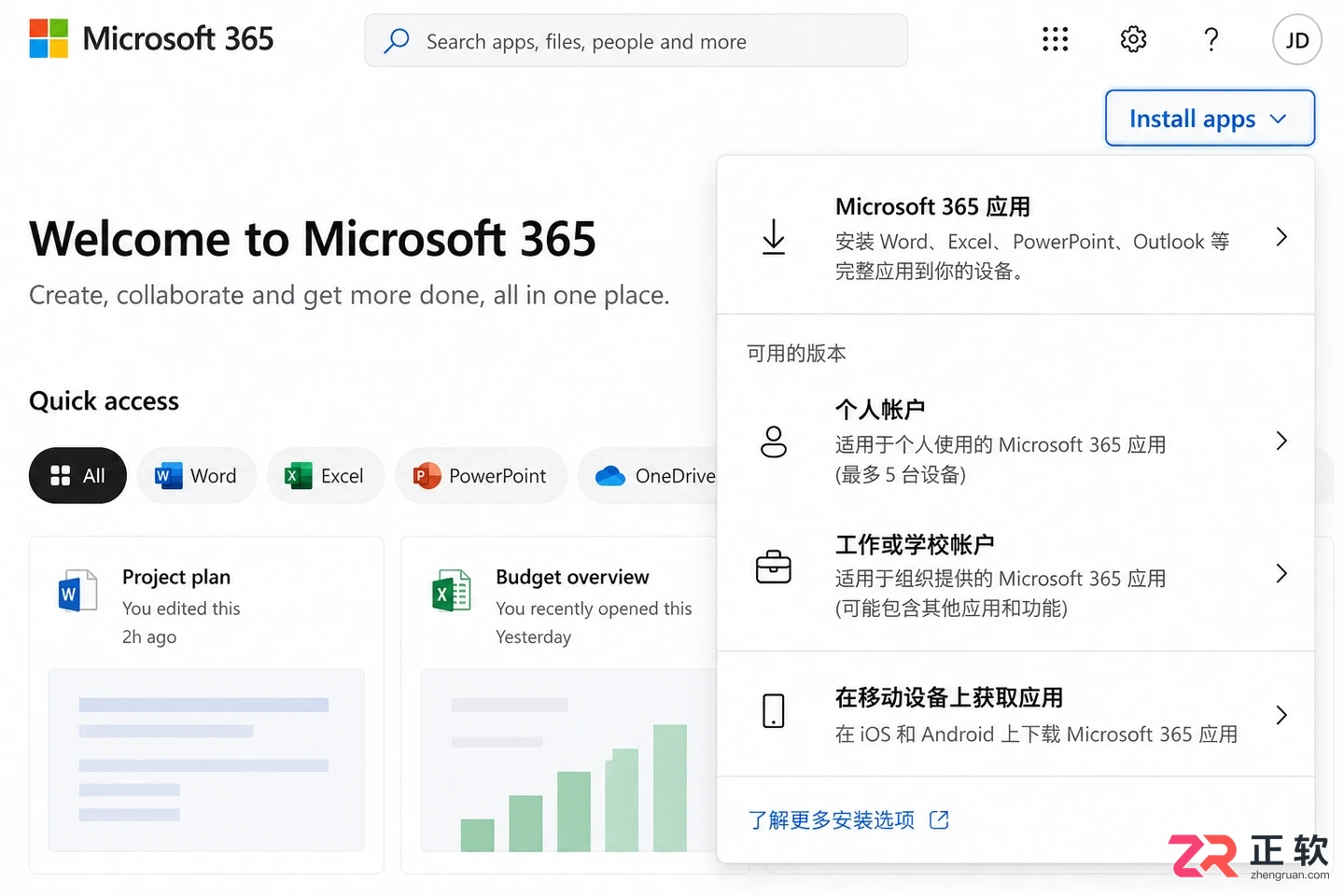1344x896 pixels.
Task: Click the search apps and files field
Action: [636, 40]
